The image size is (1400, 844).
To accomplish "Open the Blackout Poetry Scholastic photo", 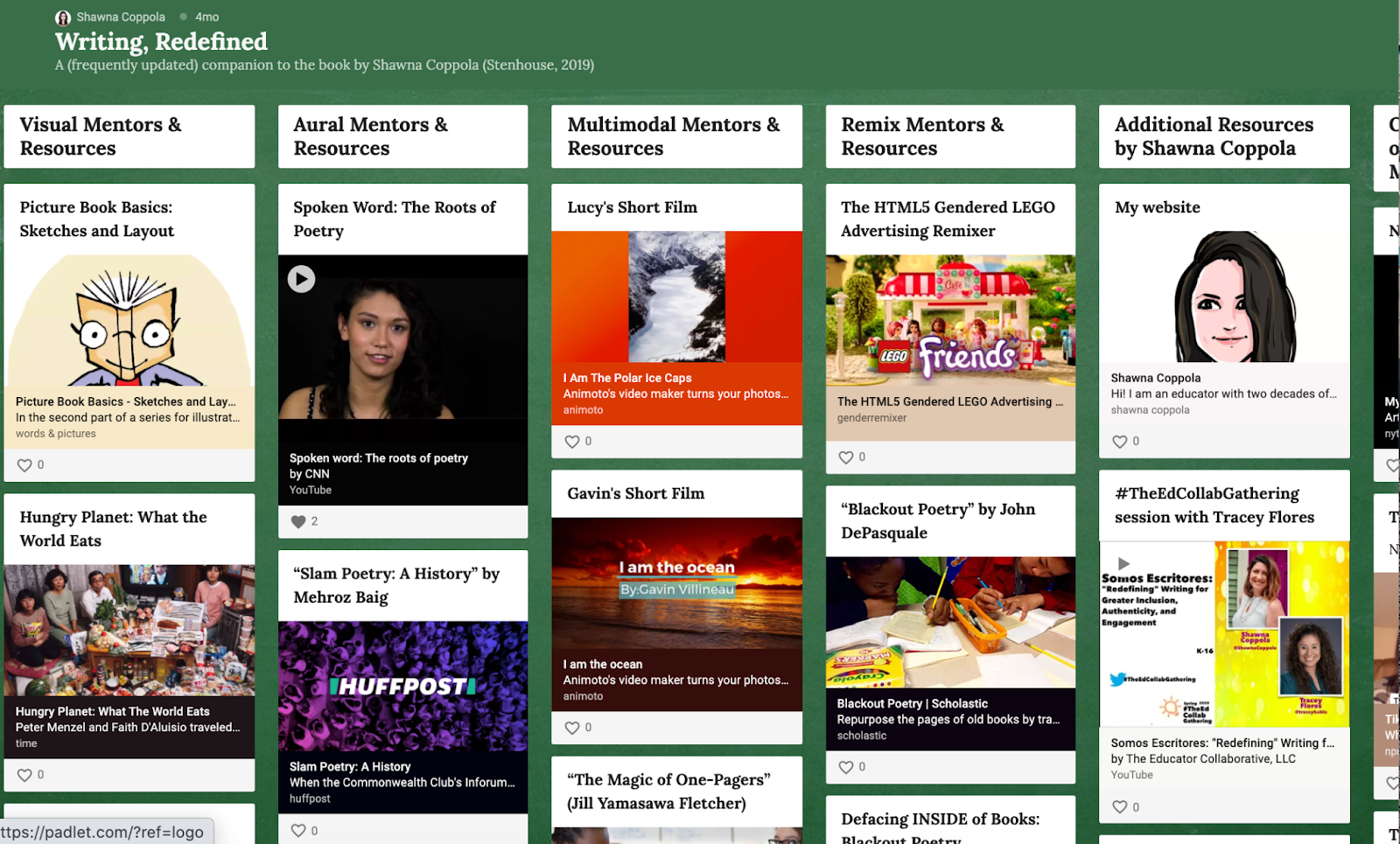I will coord(951,623).
